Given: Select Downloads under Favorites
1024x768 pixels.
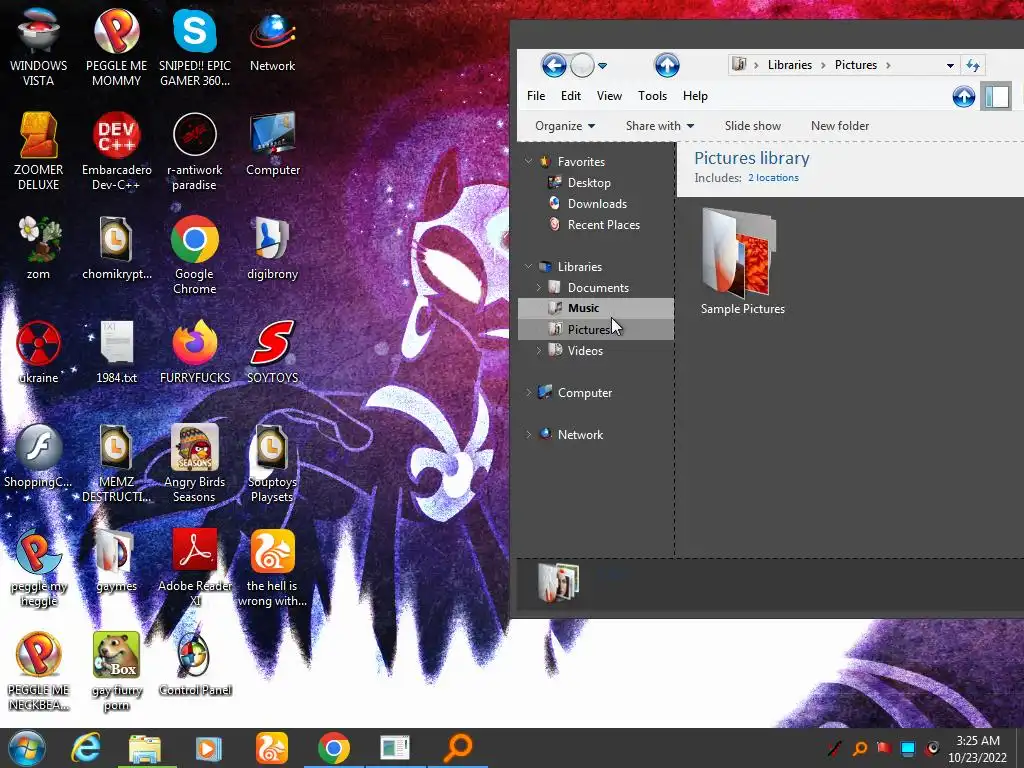Looking at the screenshot, I should (x=597, y=204).
